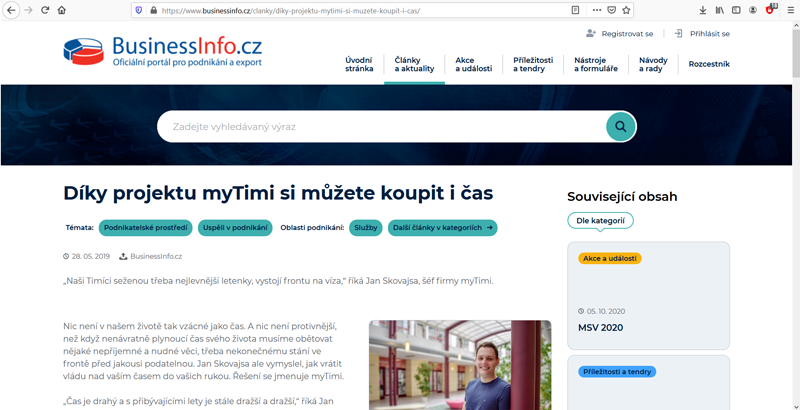Click the BusinessInfo.cz pie chart logo

(x=84, y=51)
